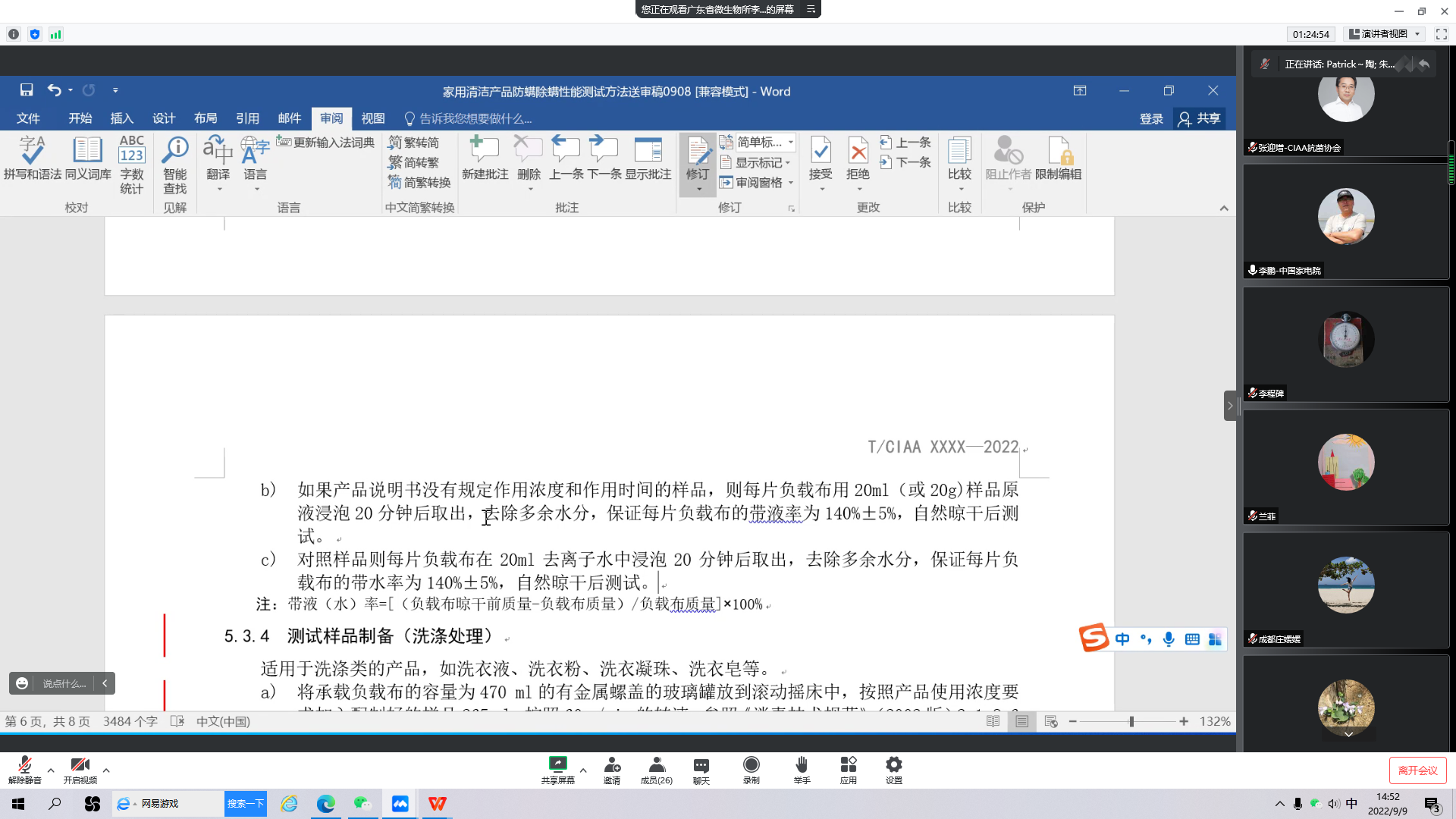The image size is (1456, 819).
Task: Click the Save icon in Word title bar
Action: [27, 90]
